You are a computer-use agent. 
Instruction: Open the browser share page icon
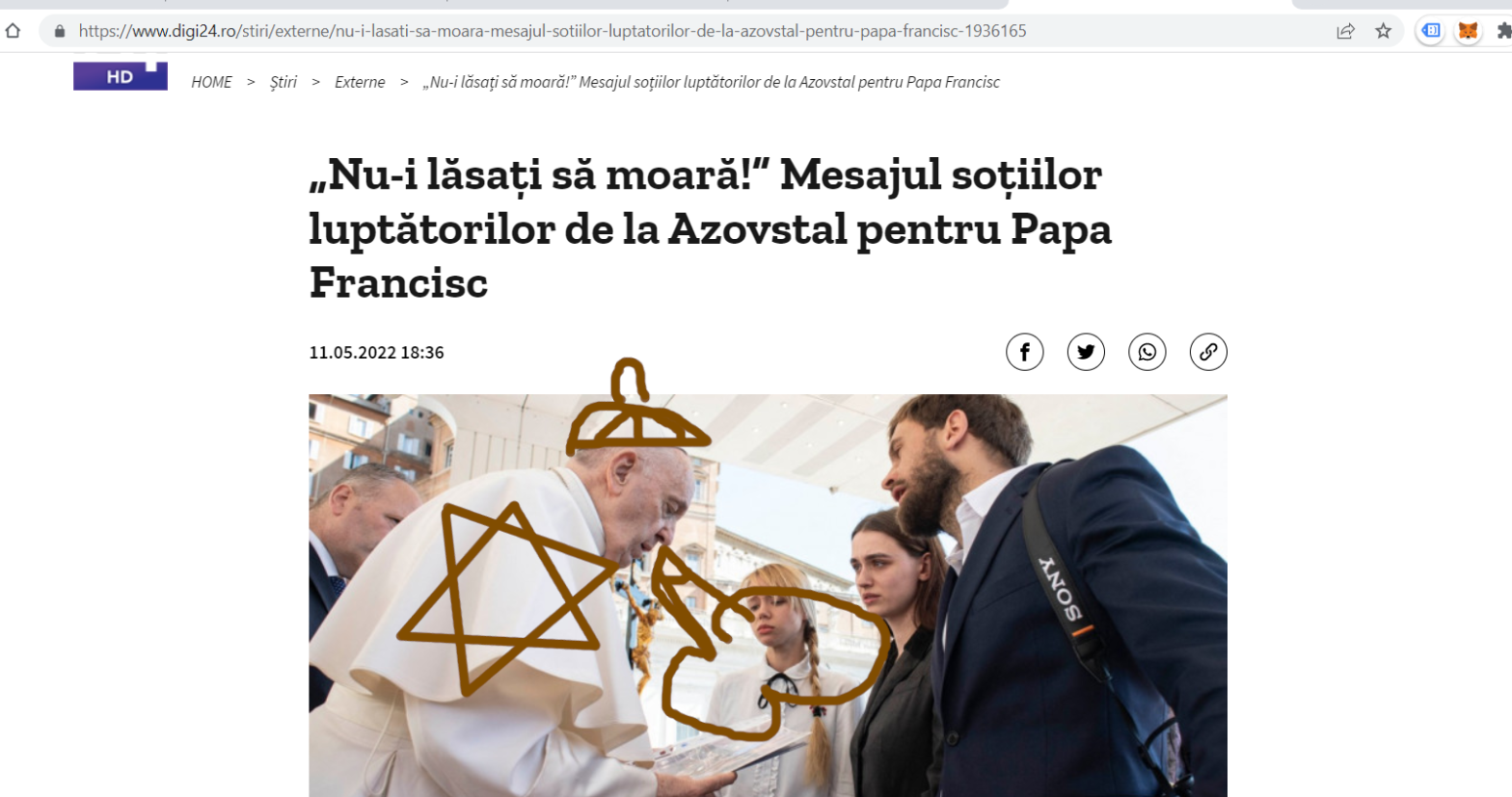coord(1345,31)
